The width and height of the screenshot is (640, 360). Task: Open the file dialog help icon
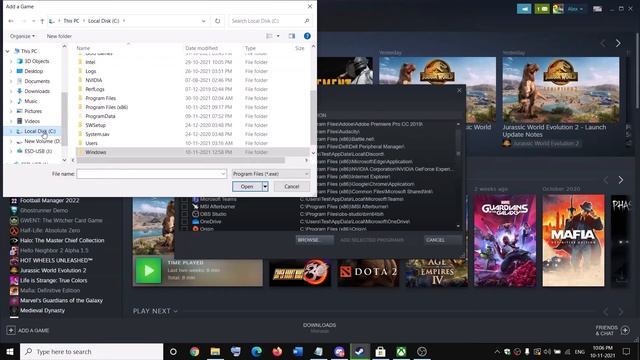[307, 36]
